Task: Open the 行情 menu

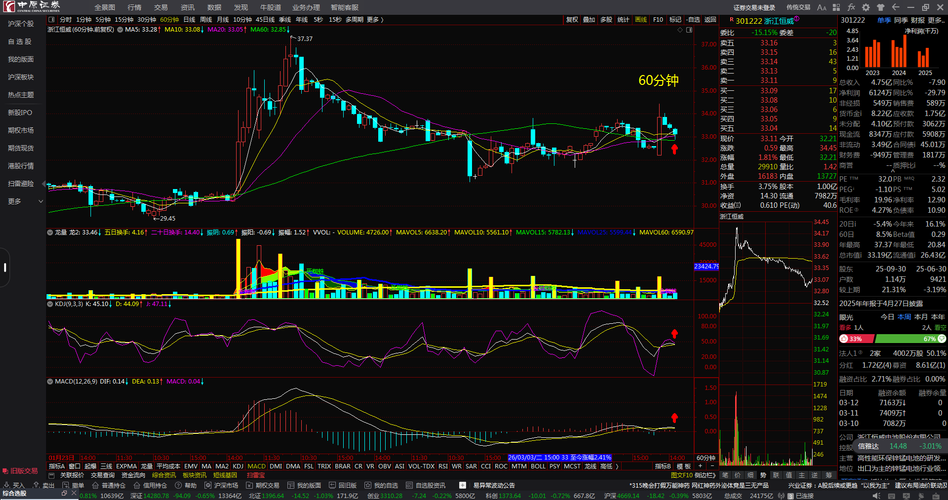Action: pyautogui.click(x=134, y=7)
